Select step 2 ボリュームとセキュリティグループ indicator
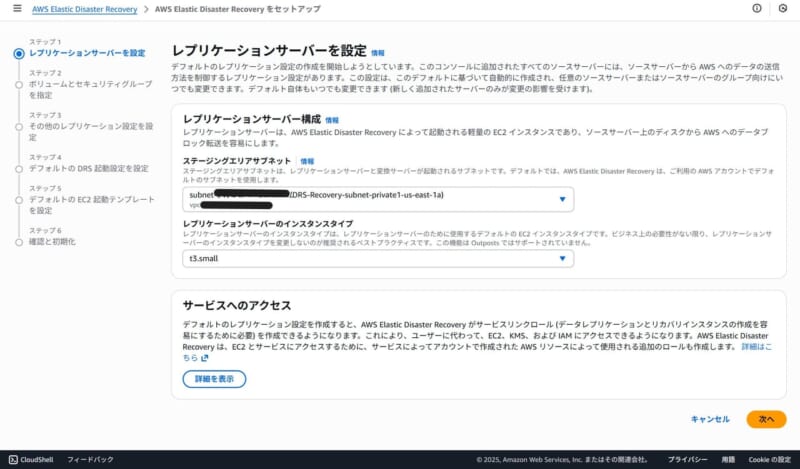The width and height of the screenshot is (800, 469). point(19,88)
